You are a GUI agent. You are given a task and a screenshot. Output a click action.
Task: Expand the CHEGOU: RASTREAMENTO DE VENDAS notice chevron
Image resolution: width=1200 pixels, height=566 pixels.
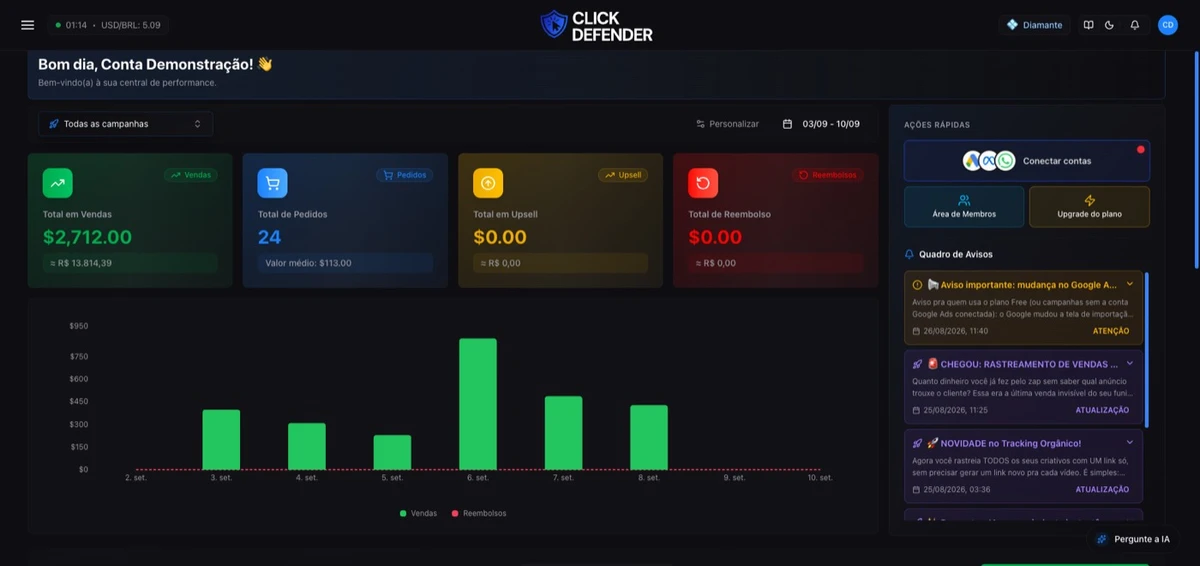coord(1130,363)
